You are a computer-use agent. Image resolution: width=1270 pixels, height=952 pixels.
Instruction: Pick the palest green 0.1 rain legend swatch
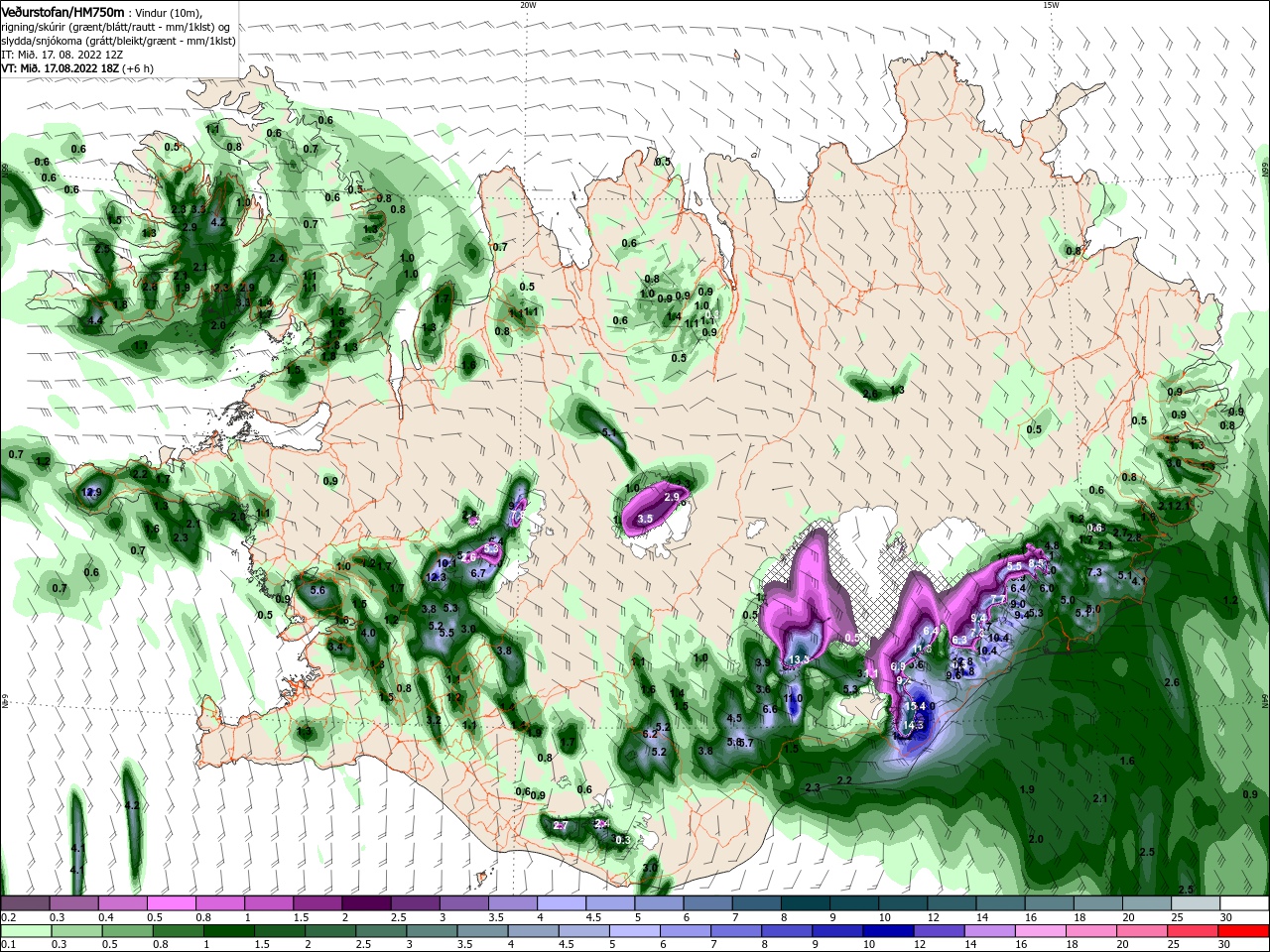tap(25, 931)
